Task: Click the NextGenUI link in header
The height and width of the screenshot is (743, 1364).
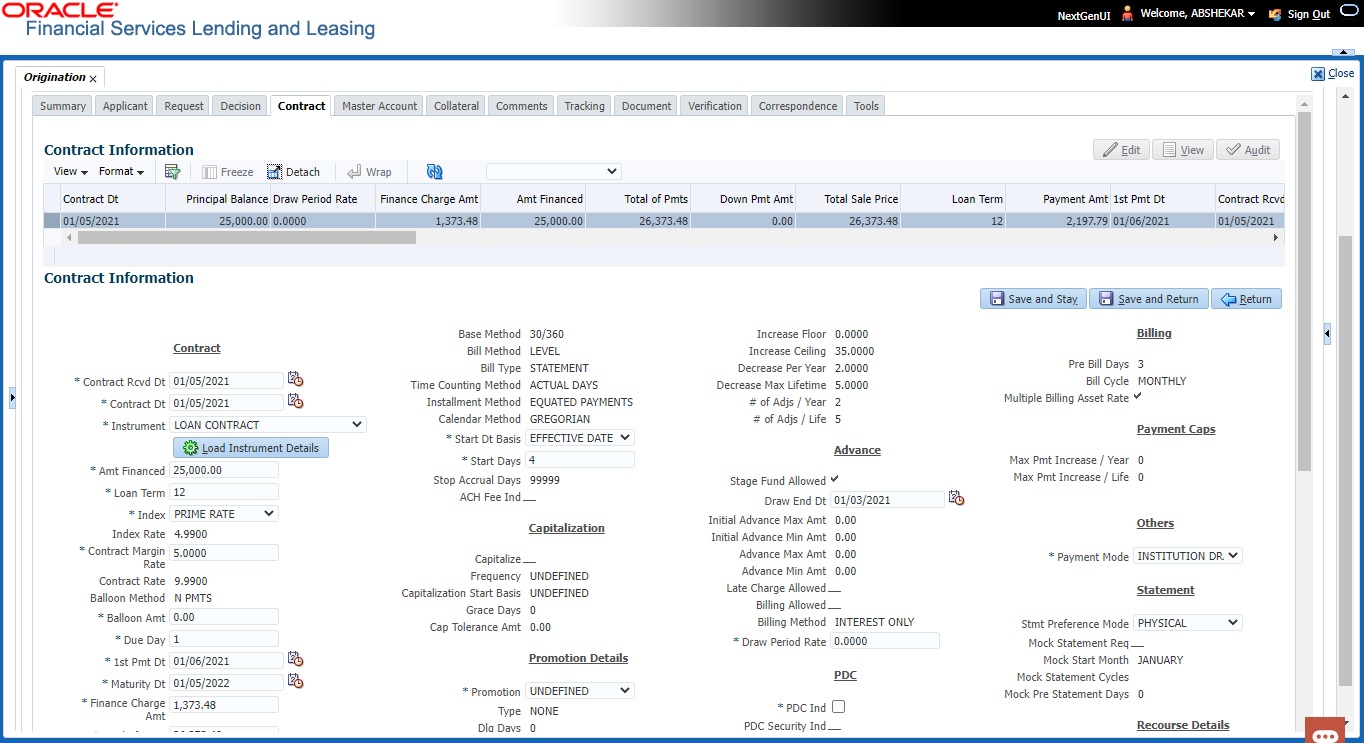Action: pyautogui.click(x=1085, y=15)
